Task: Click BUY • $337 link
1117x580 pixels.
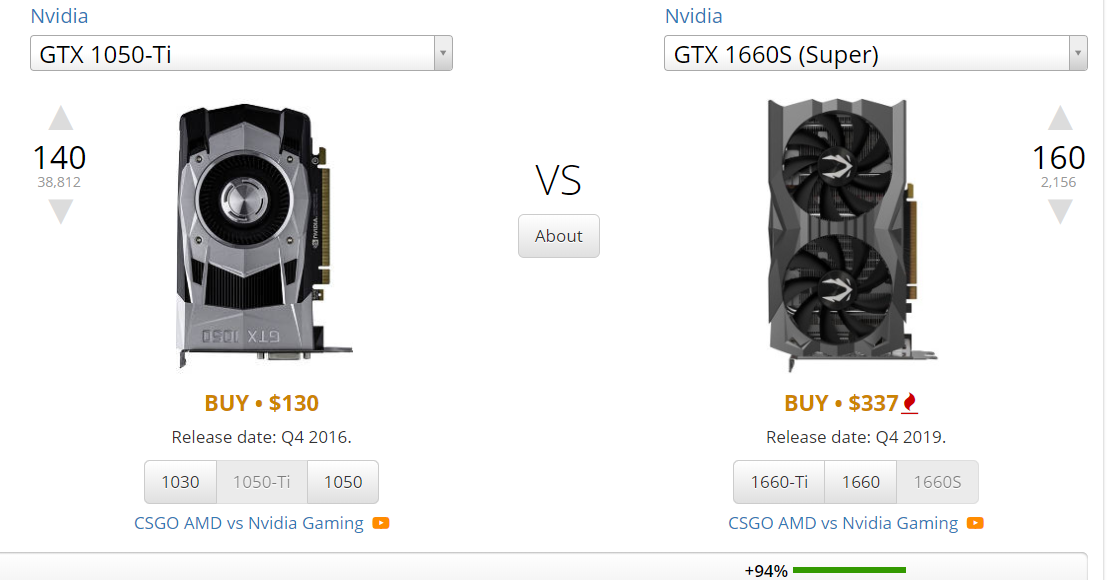Action: pyautogui.click(x=841, y=403)
